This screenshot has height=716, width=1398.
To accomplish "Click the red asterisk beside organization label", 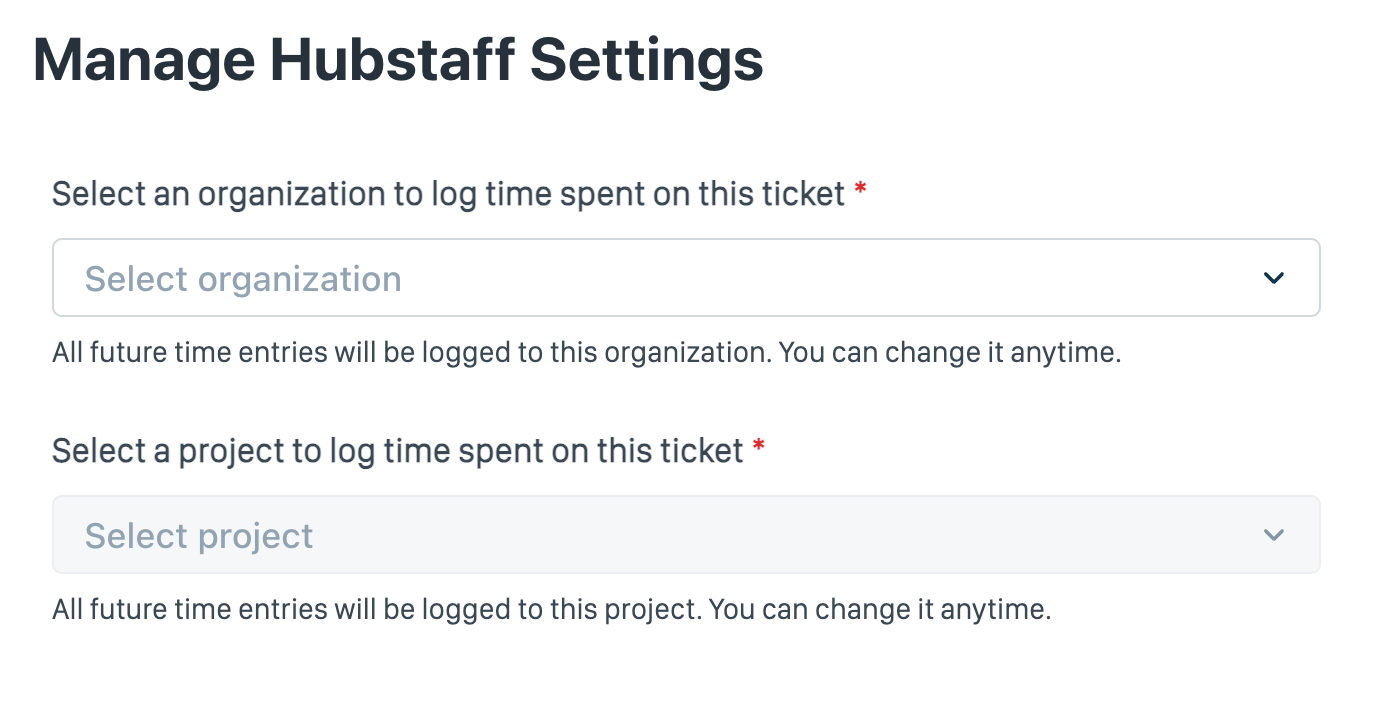I will tap(860, 192).
